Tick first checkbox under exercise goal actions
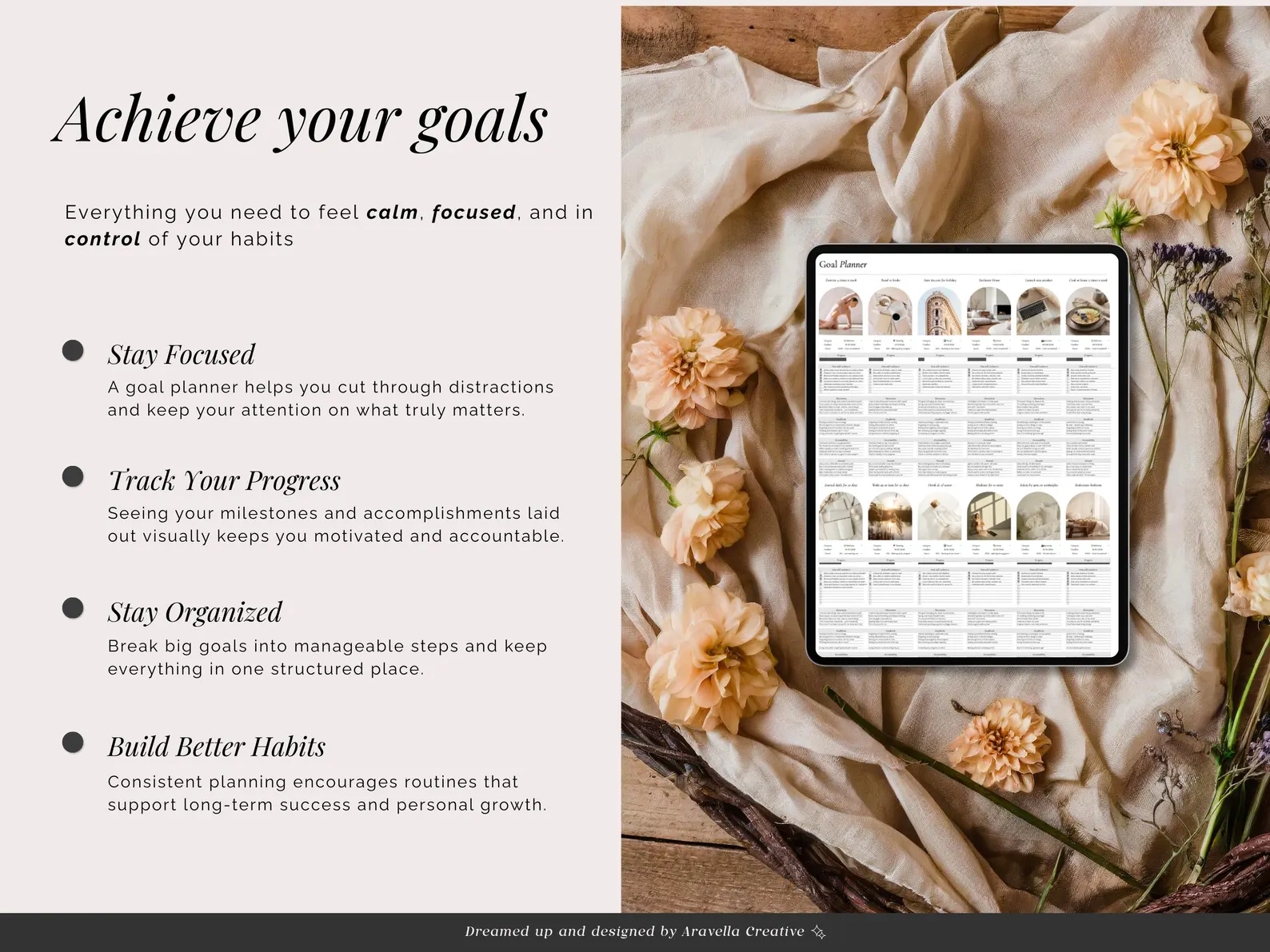This screenshot has width=1270, height=952. point(821,370)
